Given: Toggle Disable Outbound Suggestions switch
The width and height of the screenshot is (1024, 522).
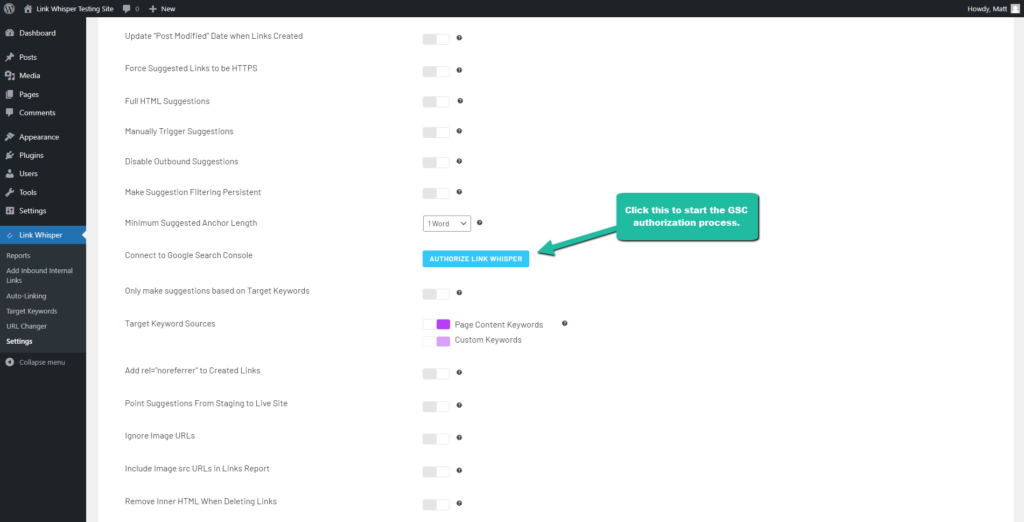Looking at the screenshot, I should point(436,162).
